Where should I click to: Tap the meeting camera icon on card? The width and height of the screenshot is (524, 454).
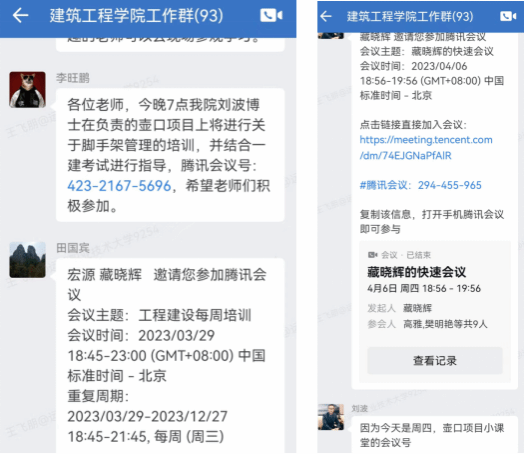[x=372, y=255]
